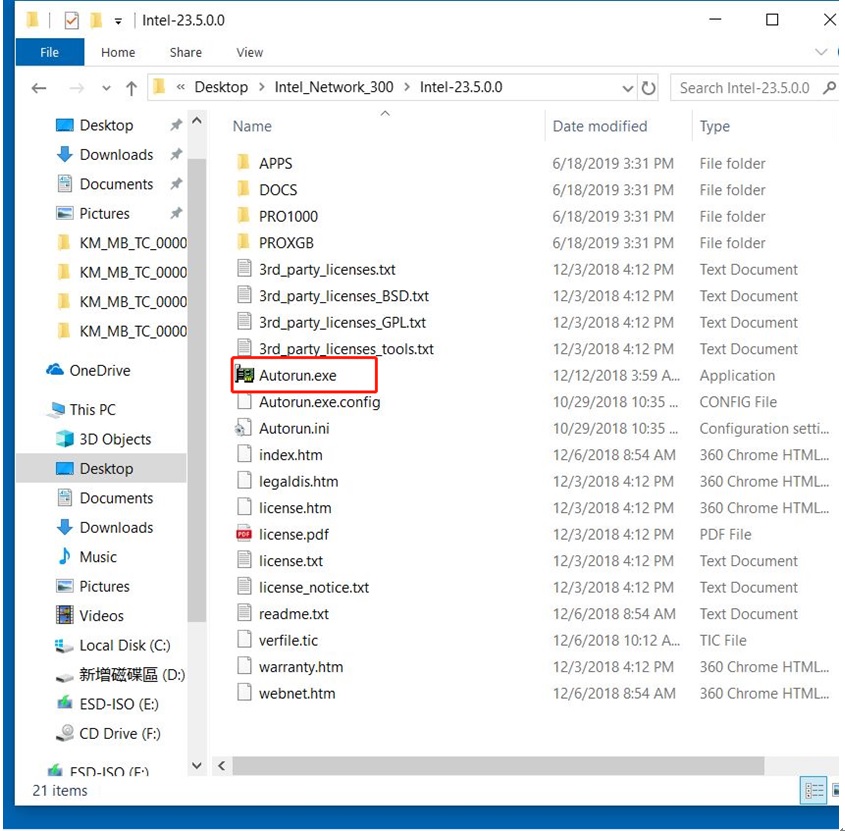Expand the address bar history dropdown
The height and width of the screenshot is (831, 845).
coord(627,88)
